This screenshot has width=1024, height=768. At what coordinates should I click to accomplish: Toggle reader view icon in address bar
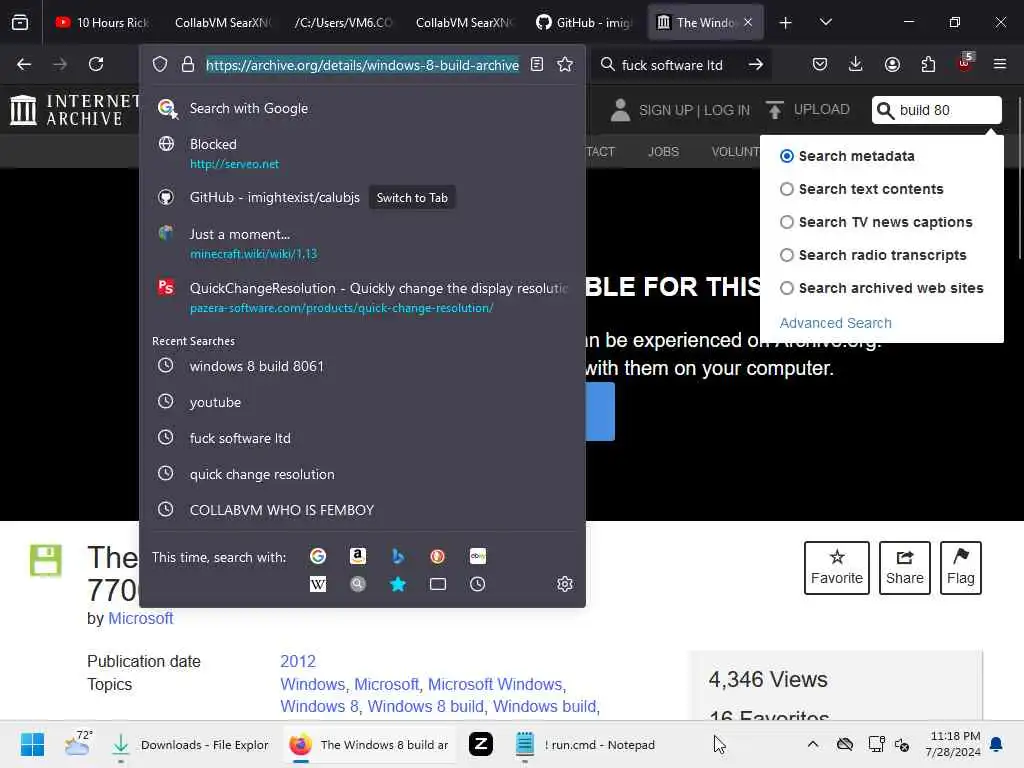[x=537, y=64]
